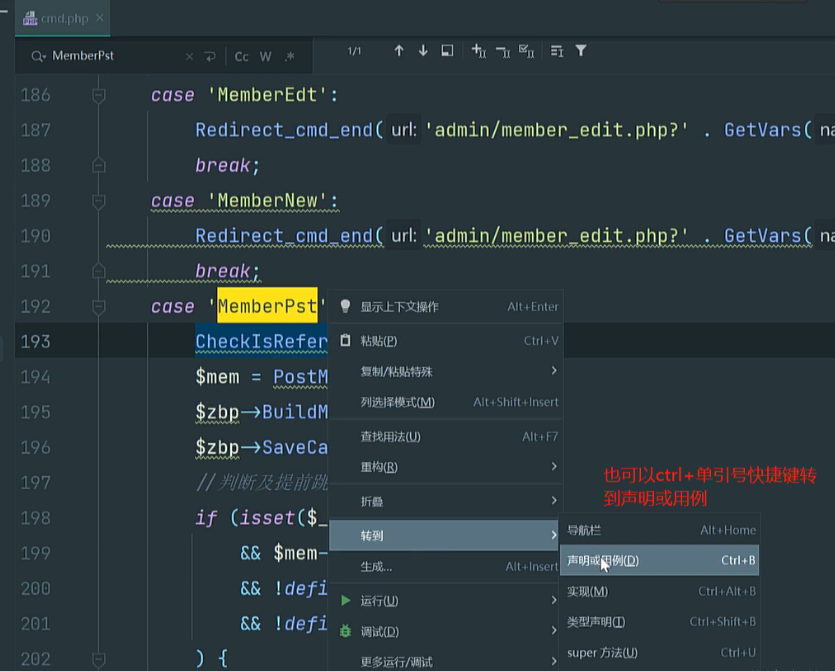835x671 pixels.
Task: Toggle Regex (.*) search option
Action: [290, 56]
